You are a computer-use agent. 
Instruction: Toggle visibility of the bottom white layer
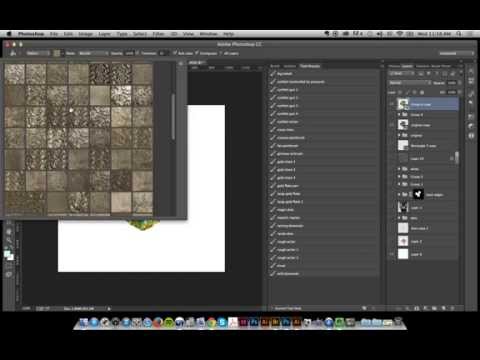pyautogui.click(x=392, y=254)
